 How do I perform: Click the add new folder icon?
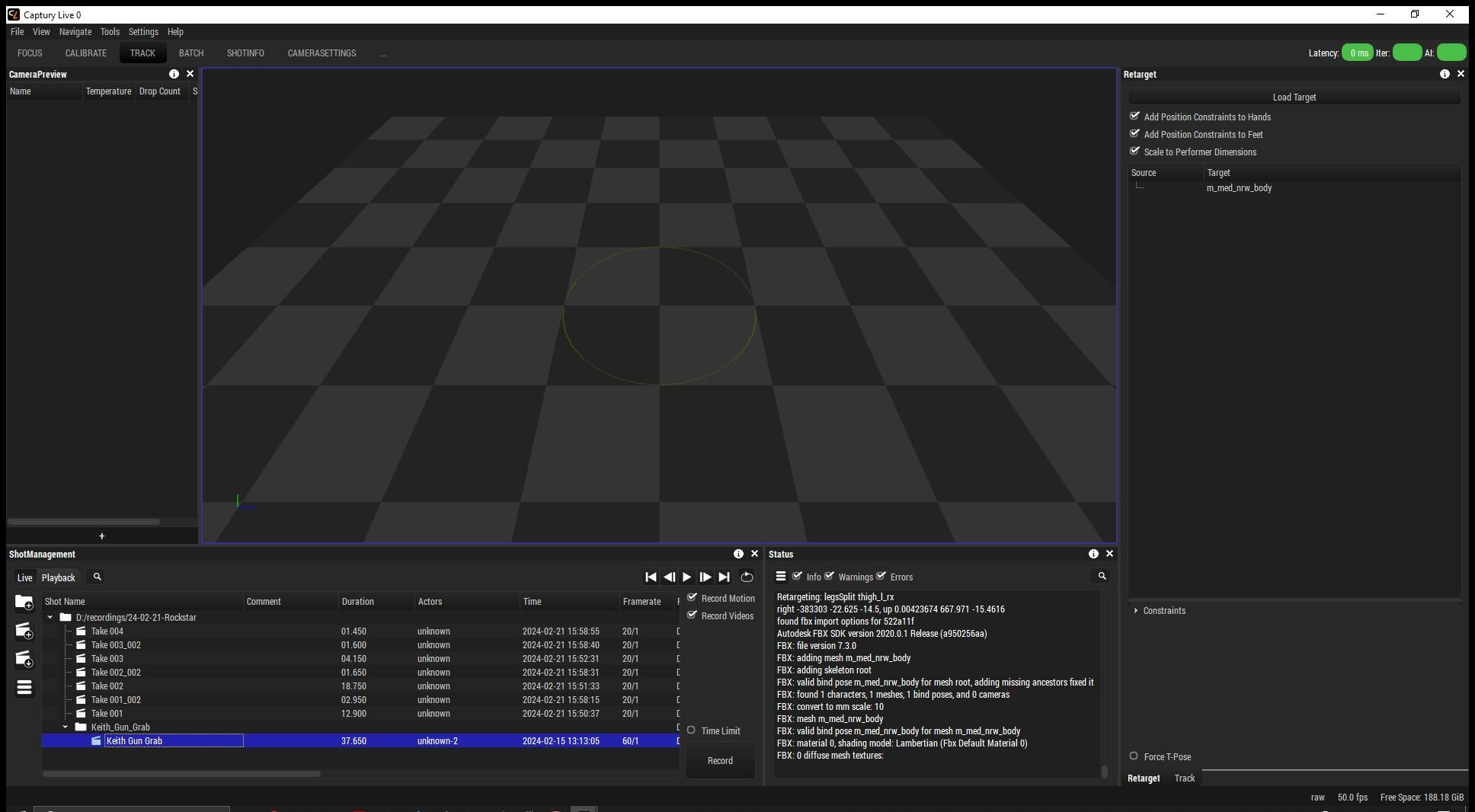24,603
